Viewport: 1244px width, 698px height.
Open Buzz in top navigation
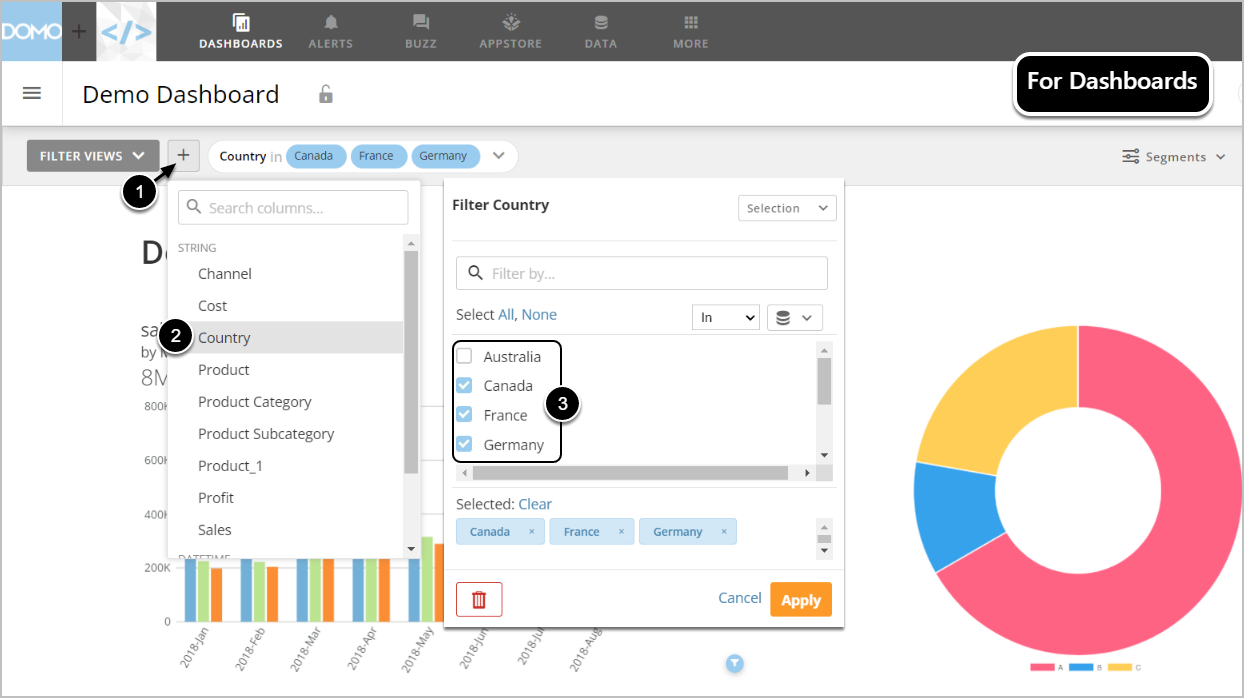[421, 31]
